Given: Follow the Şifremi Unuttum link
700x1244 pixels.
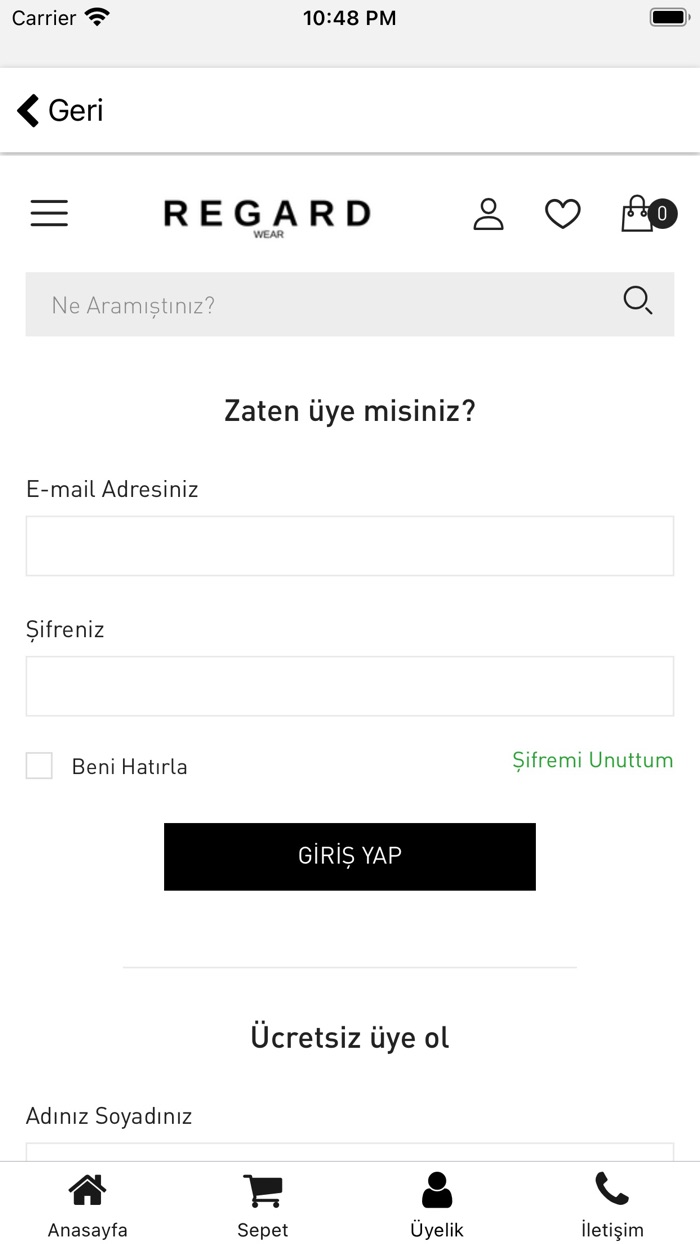Looking at the screenshot, I should click(592, 760).
